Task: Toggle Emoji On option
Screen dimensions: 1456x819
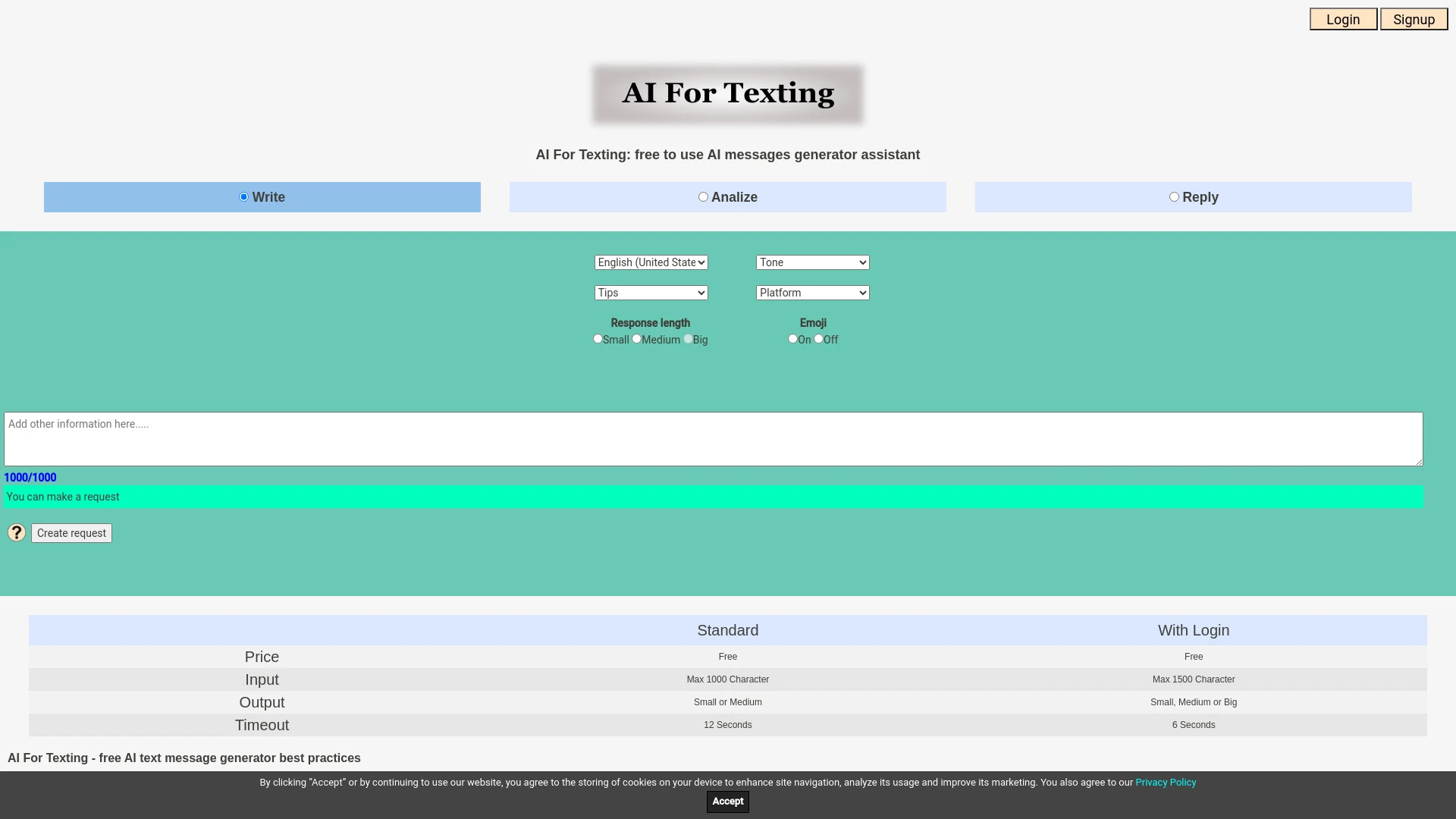Action: [793, 339]
